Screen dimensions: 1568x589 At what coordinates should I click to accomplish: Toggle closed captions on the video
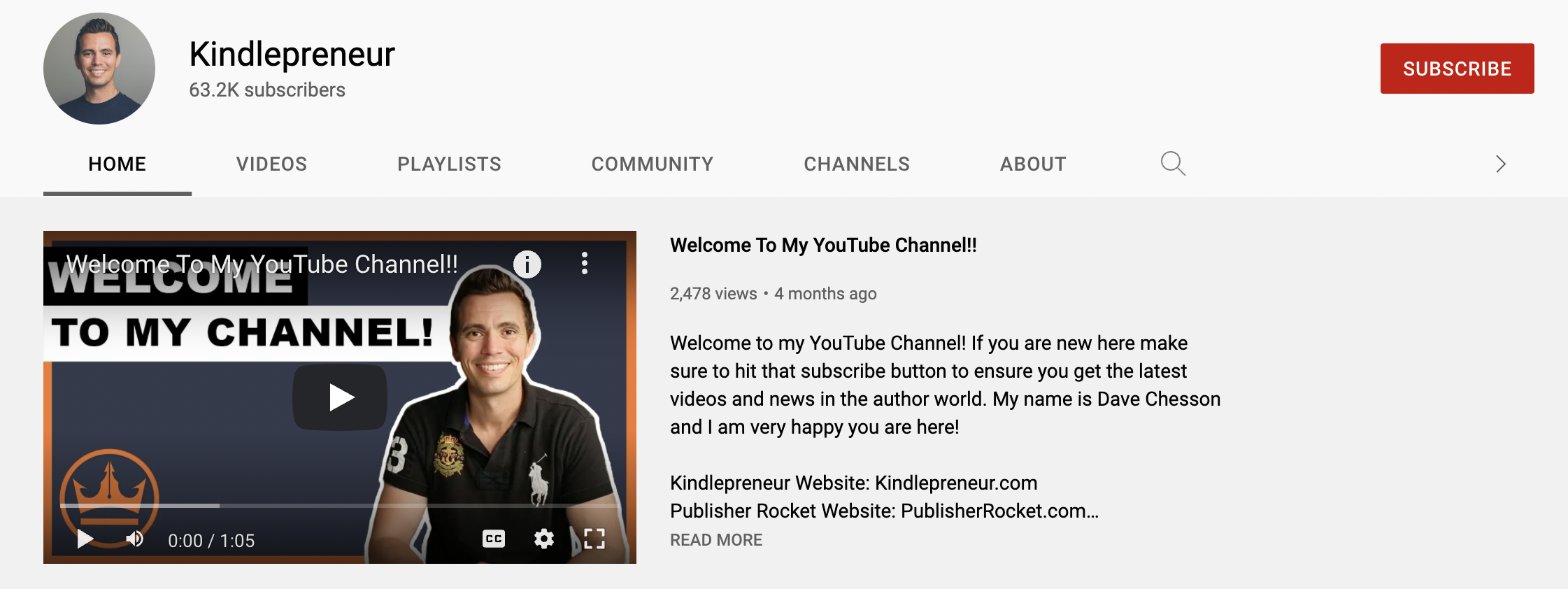point(494,539)
